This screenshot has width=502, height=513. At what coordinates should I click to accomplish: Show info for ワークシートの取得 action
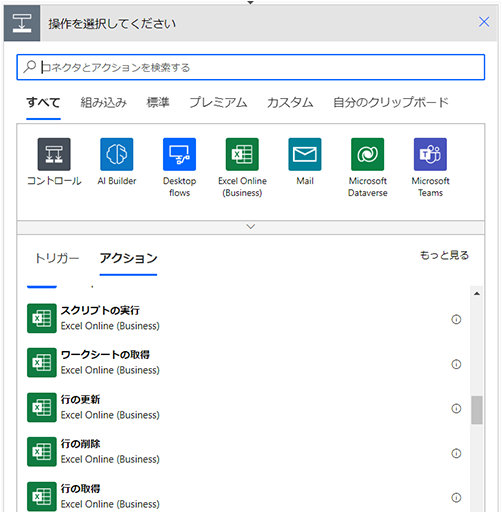pos(456,364)
